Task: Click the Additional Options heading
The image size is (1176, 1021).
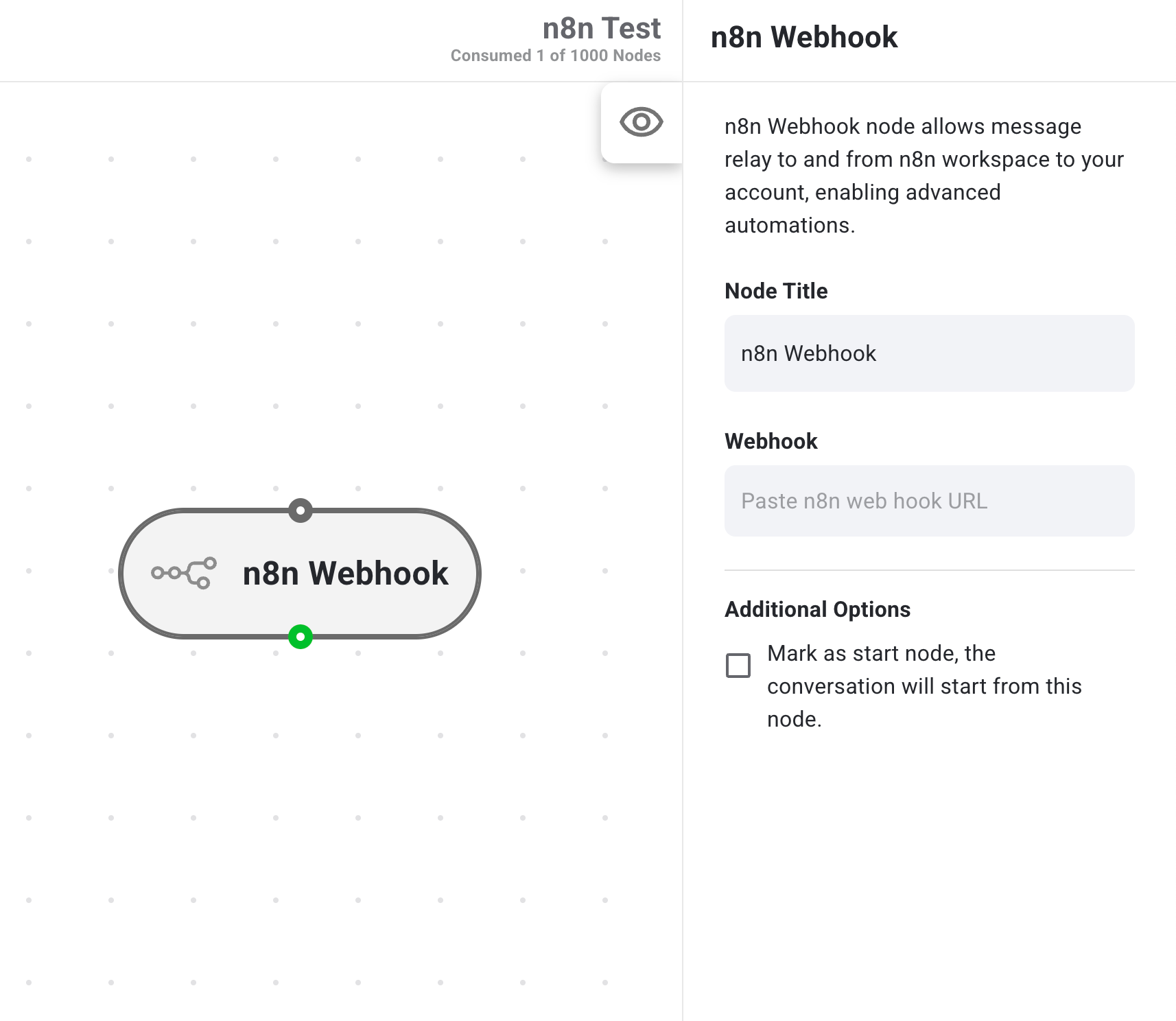Action: click(x=817, y=609)
